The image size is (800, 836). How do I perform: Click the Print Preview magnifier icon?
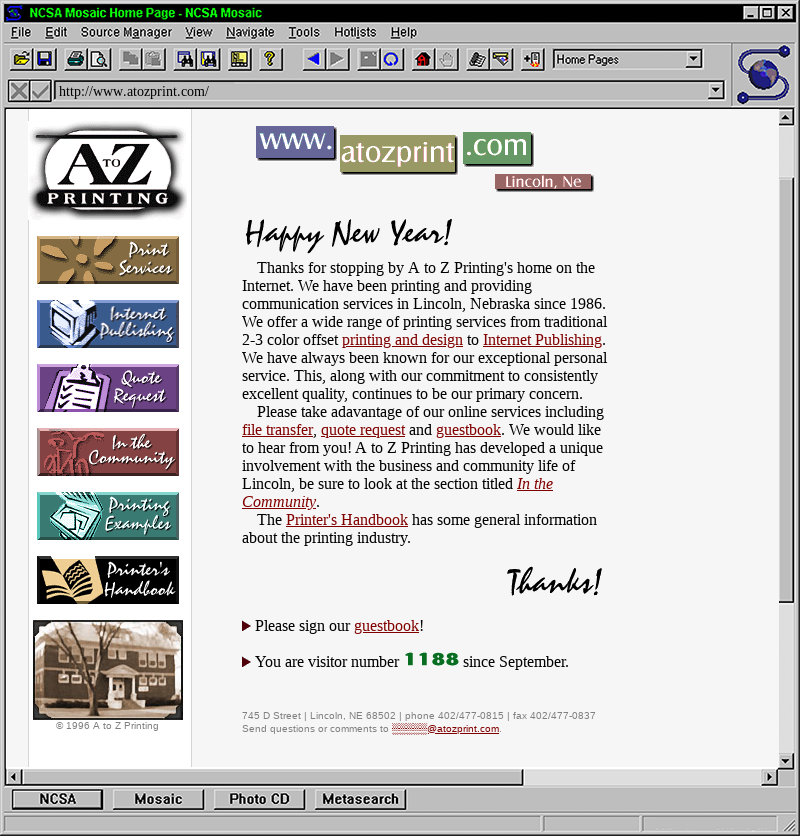[99, 60]
